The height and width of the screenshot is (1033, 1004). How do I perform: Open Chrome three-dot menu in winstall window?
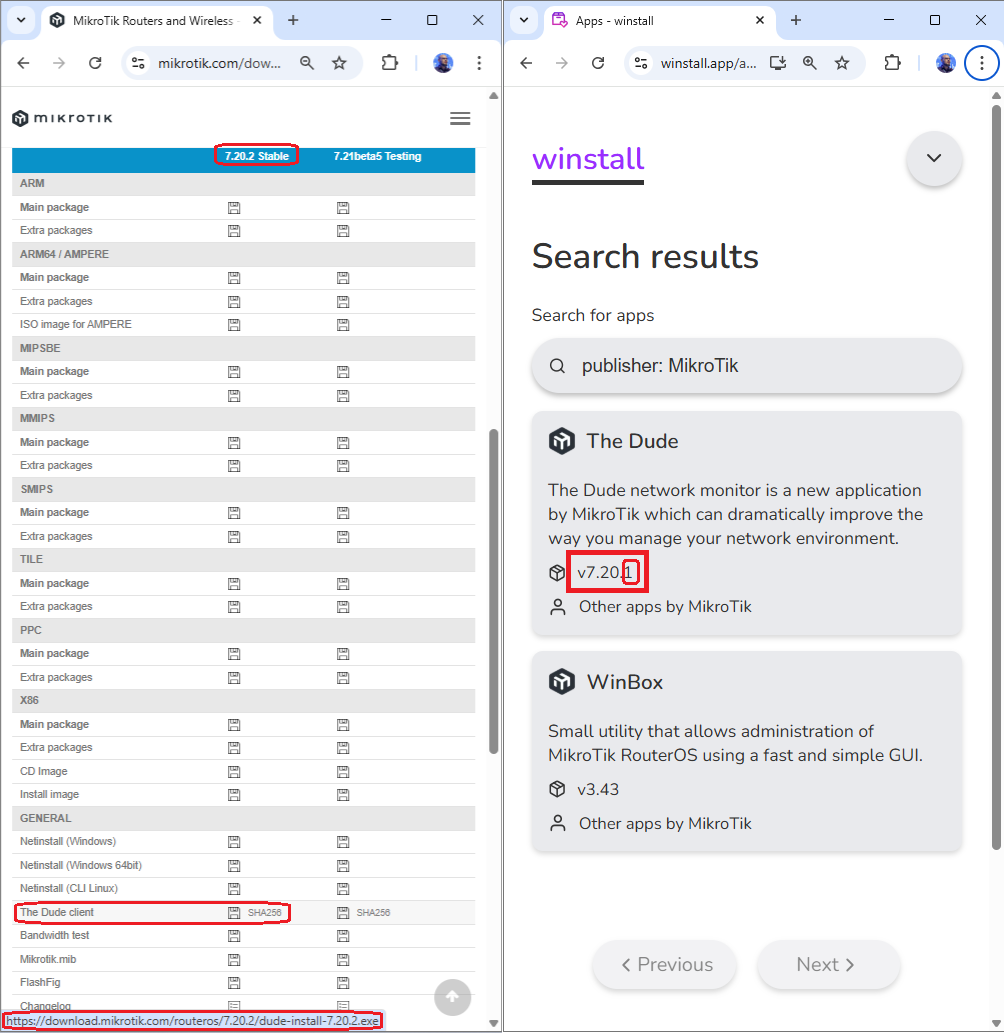tap(982, 63)
